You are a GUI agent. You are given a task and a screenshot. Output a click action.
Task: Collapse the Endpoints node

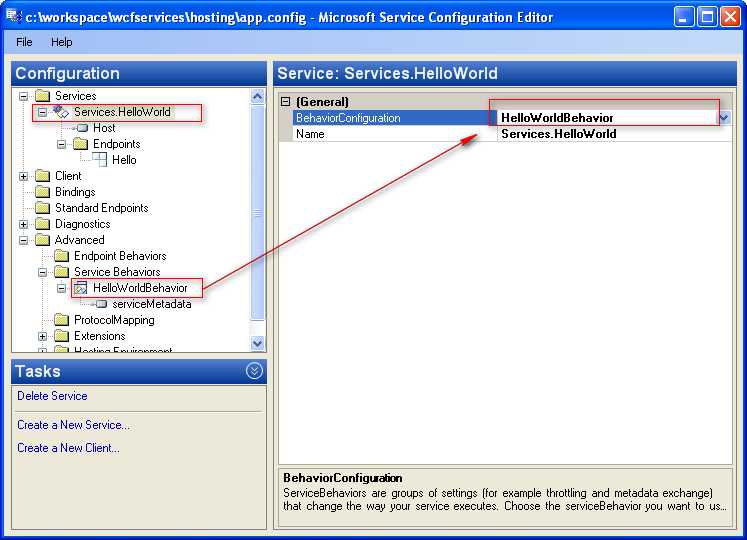tap(61, 144)
